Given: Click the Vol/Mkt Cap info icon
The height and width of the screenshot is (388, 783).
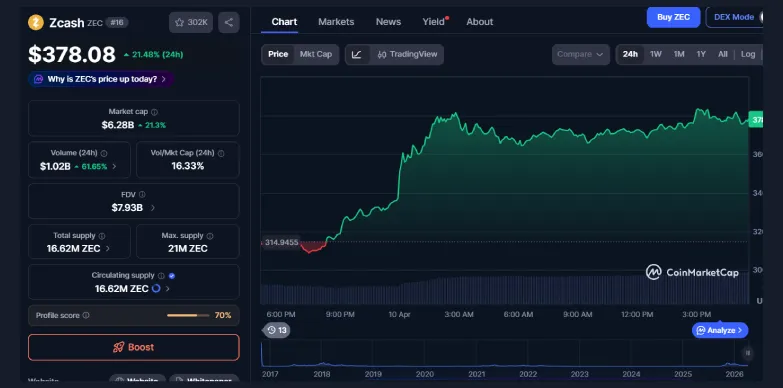Looking at the screenshot, I should 221,153.
